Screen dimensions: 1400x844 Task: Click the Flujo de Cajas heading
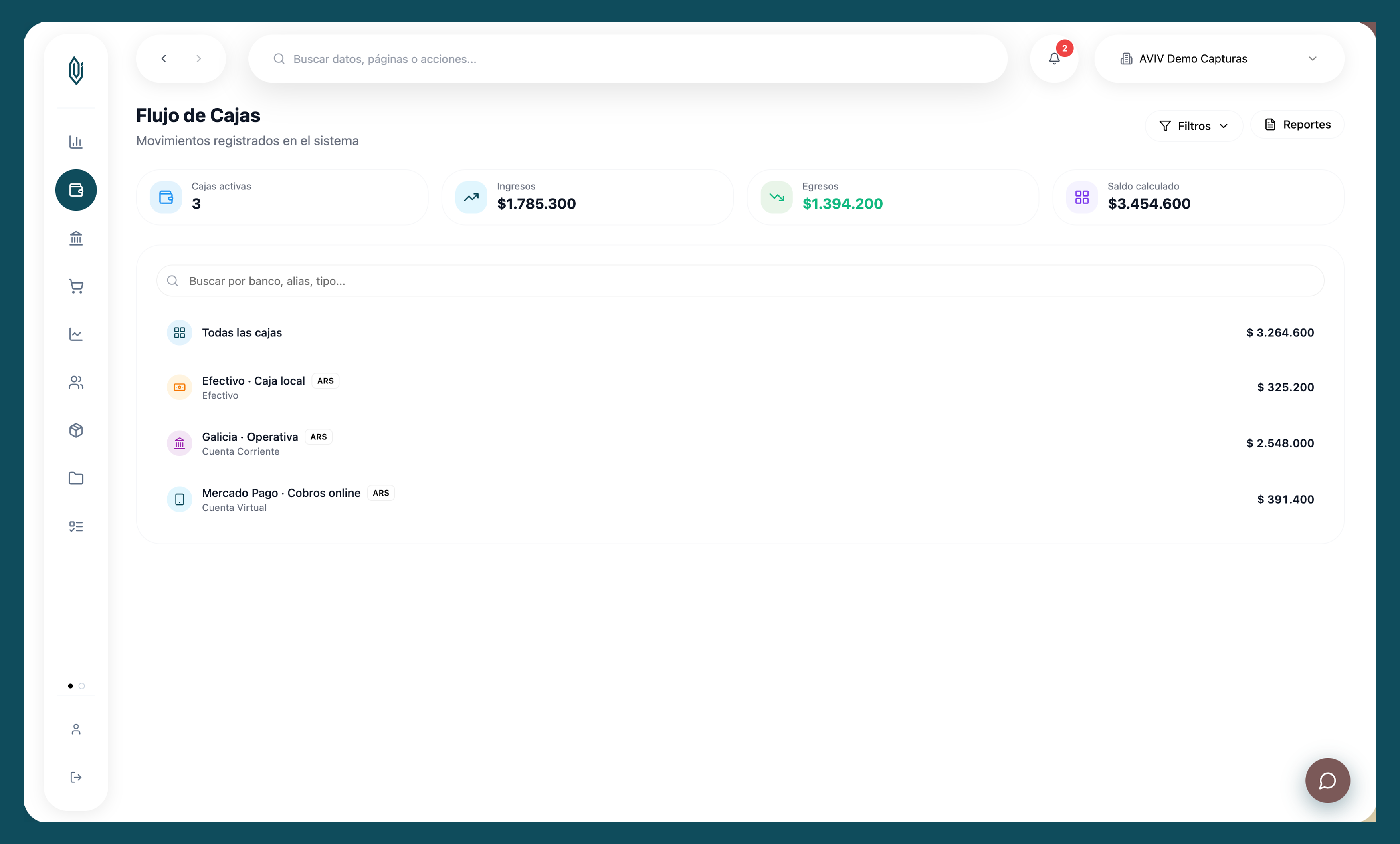coord(198,115)
